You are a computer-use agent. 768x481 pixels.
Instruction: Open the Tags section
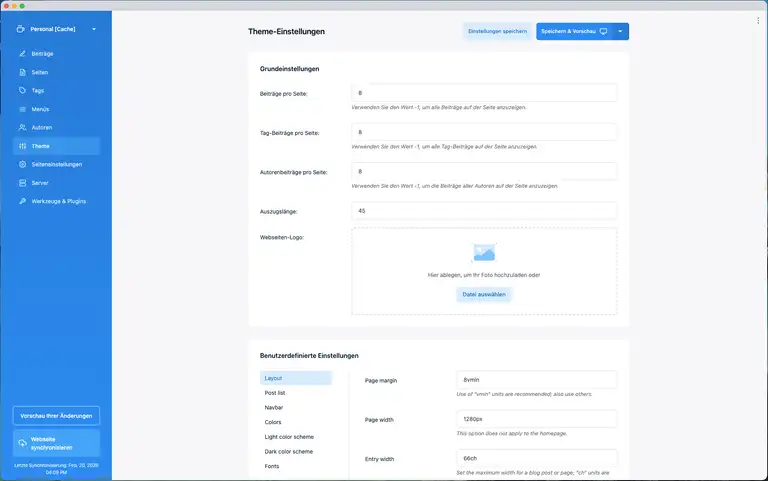[56, 90]
